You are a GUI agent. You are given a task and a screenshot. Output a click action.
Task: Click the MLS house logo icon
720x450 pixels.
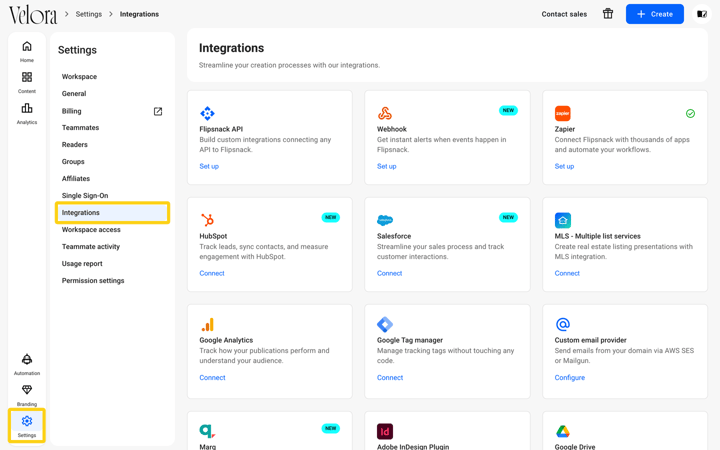coord(562,220)
